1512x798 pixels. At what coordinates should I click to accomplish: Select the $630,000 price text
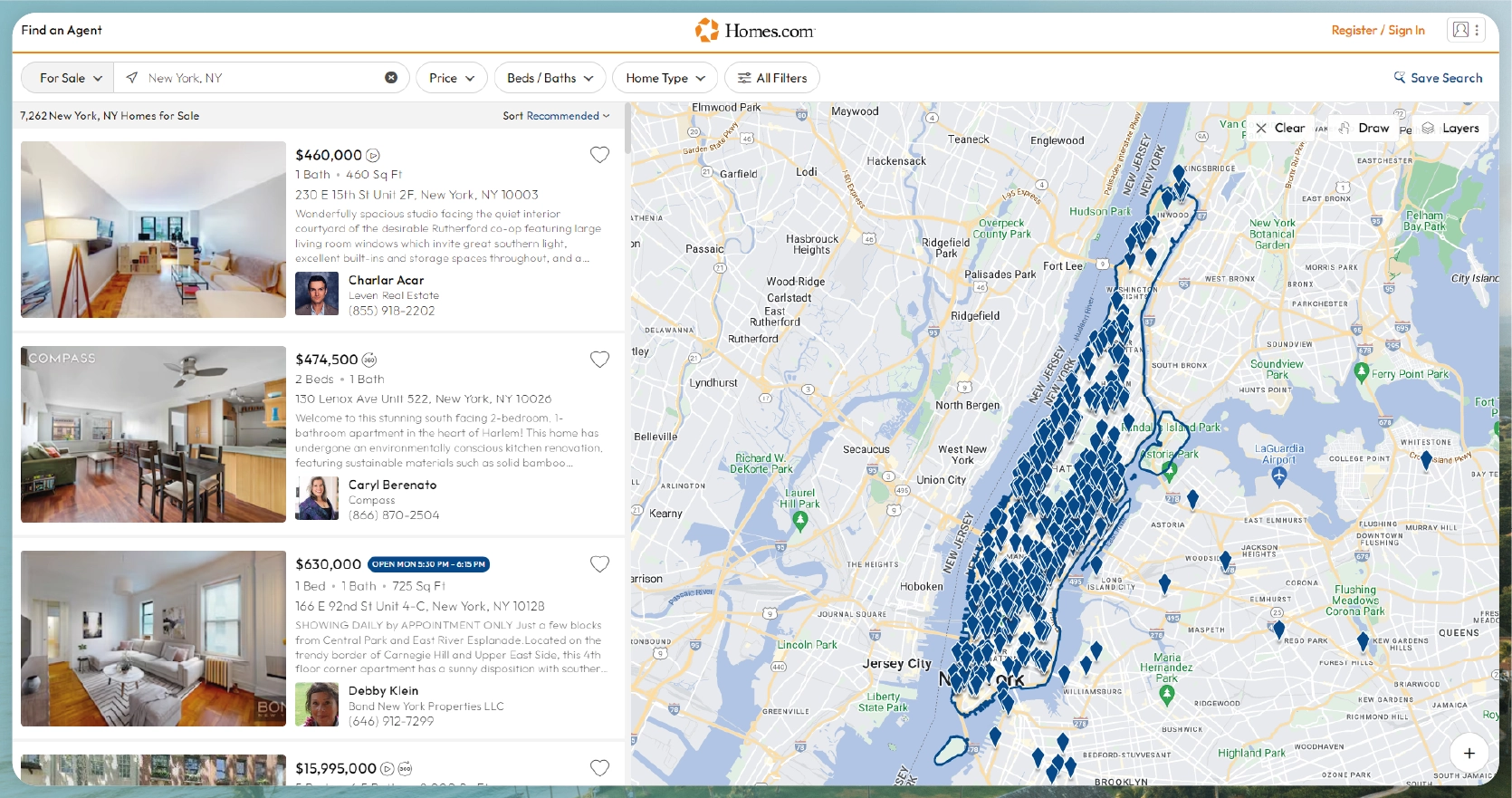pos(329,564)
